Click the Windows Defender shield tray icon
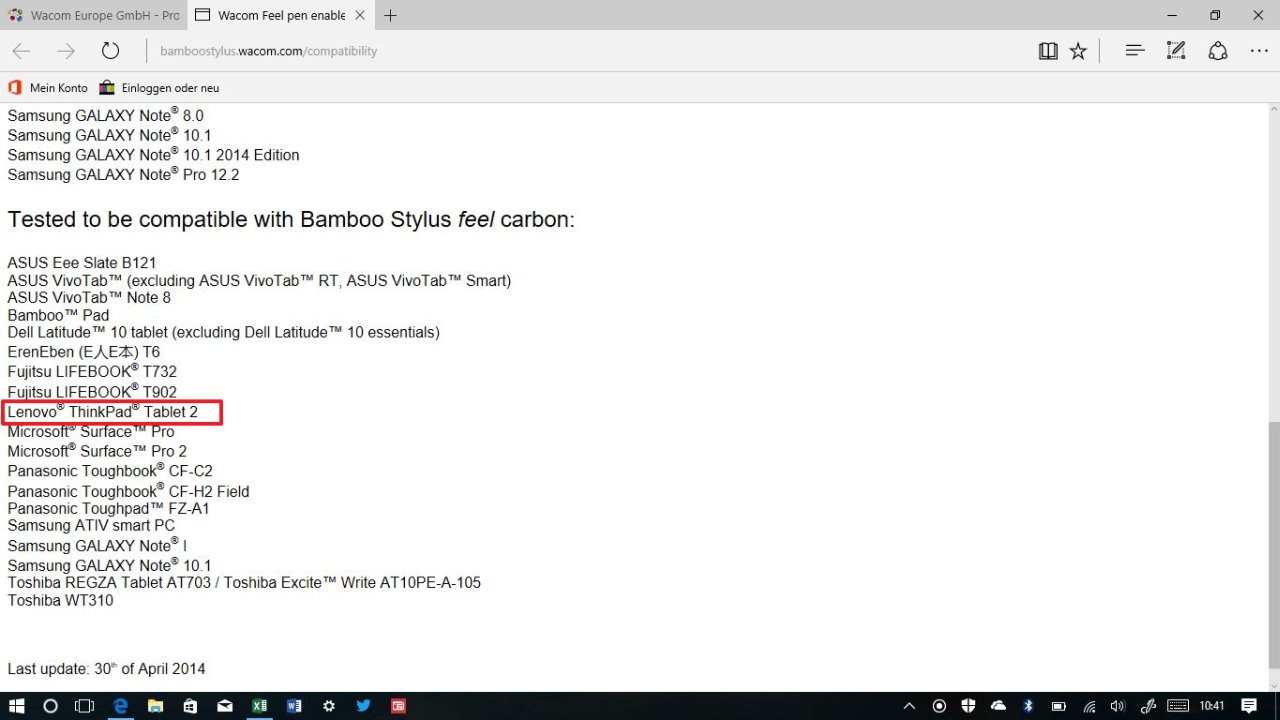1280x720 pixels. click(969, 706)
